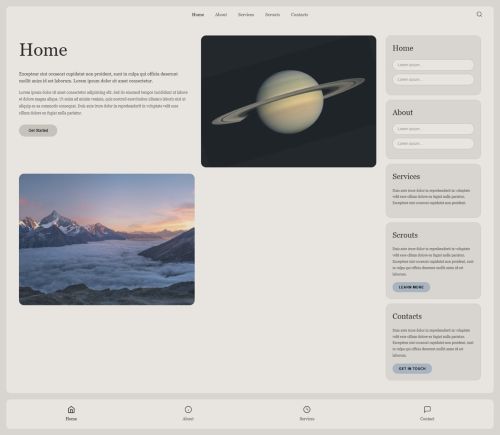Tap the Home icon in bottom bar

tap(71, 409)
